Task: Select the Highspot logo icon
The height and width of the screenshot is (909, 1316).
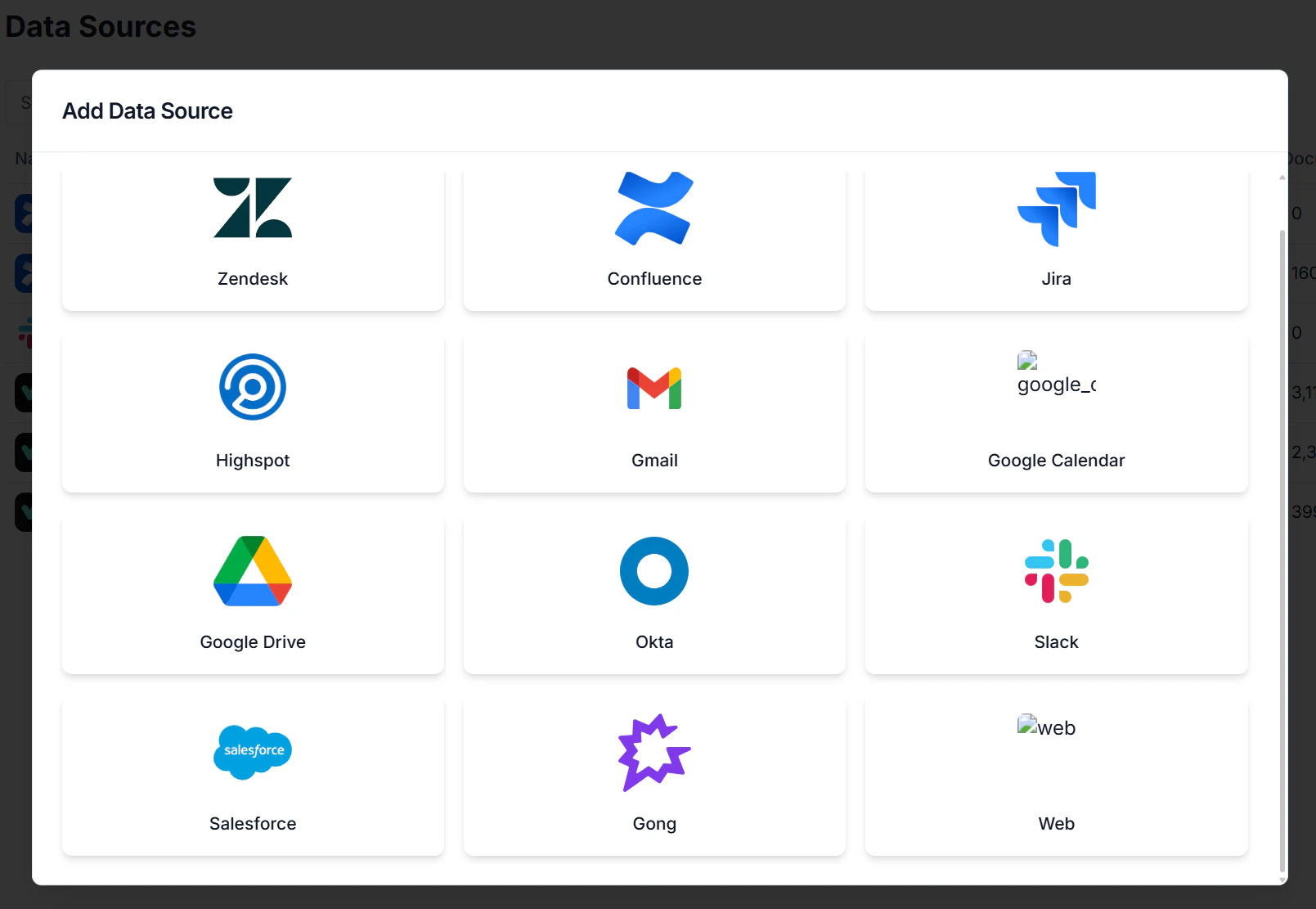Action: point(253,387)
